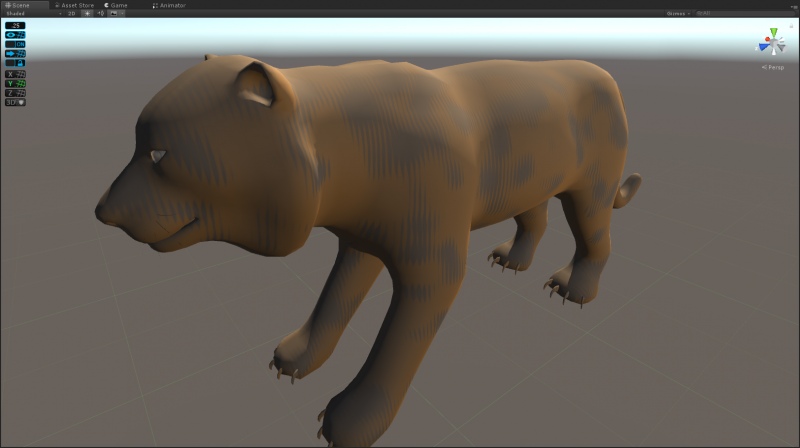Open the Asset Store tab
The width and height of the screenshot is (800, 448).
[74, 5]
